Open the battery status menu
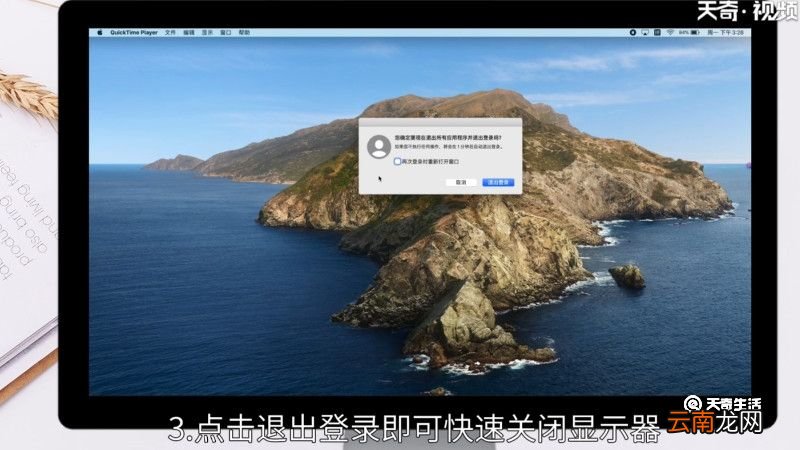 [x=689, y=32]
